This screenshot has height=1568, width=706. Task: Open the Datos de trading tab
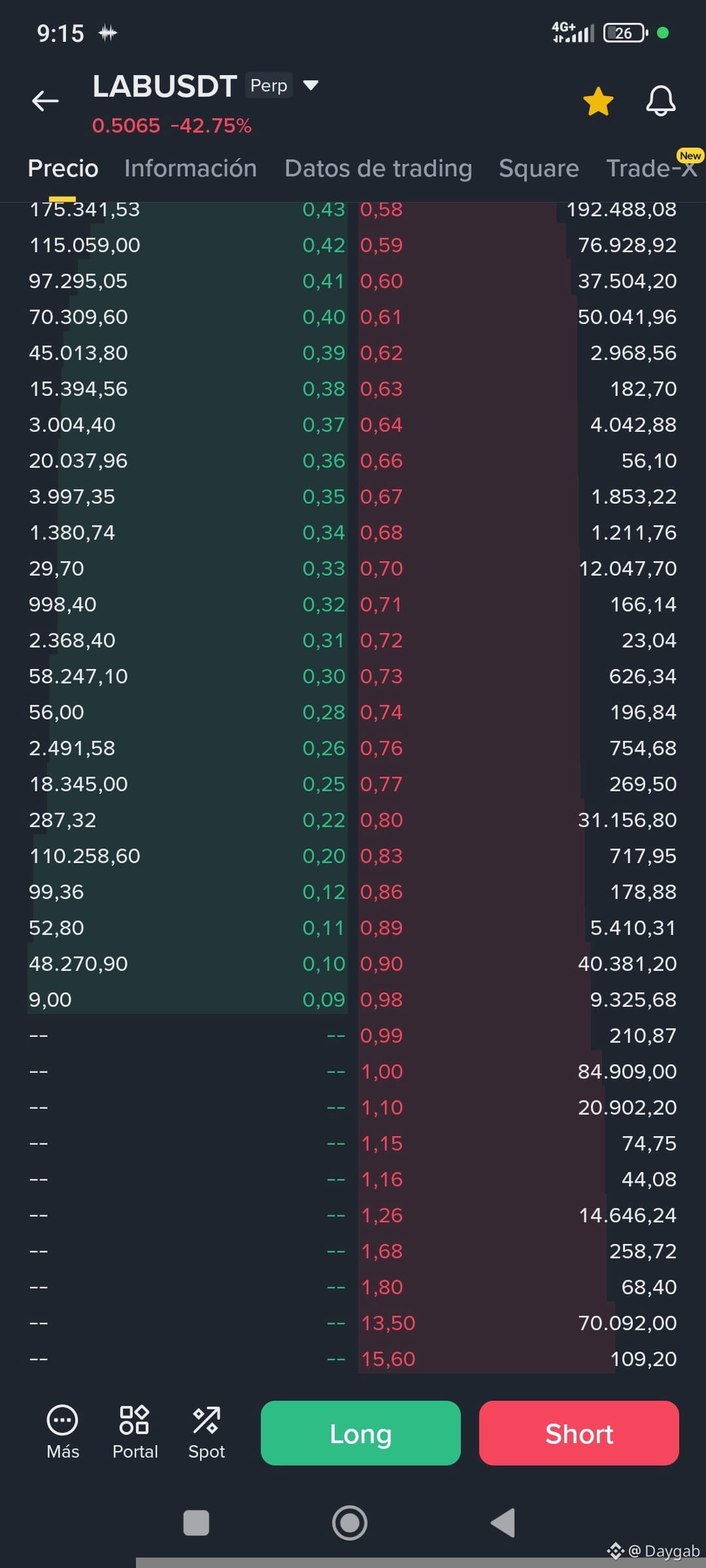378,169
